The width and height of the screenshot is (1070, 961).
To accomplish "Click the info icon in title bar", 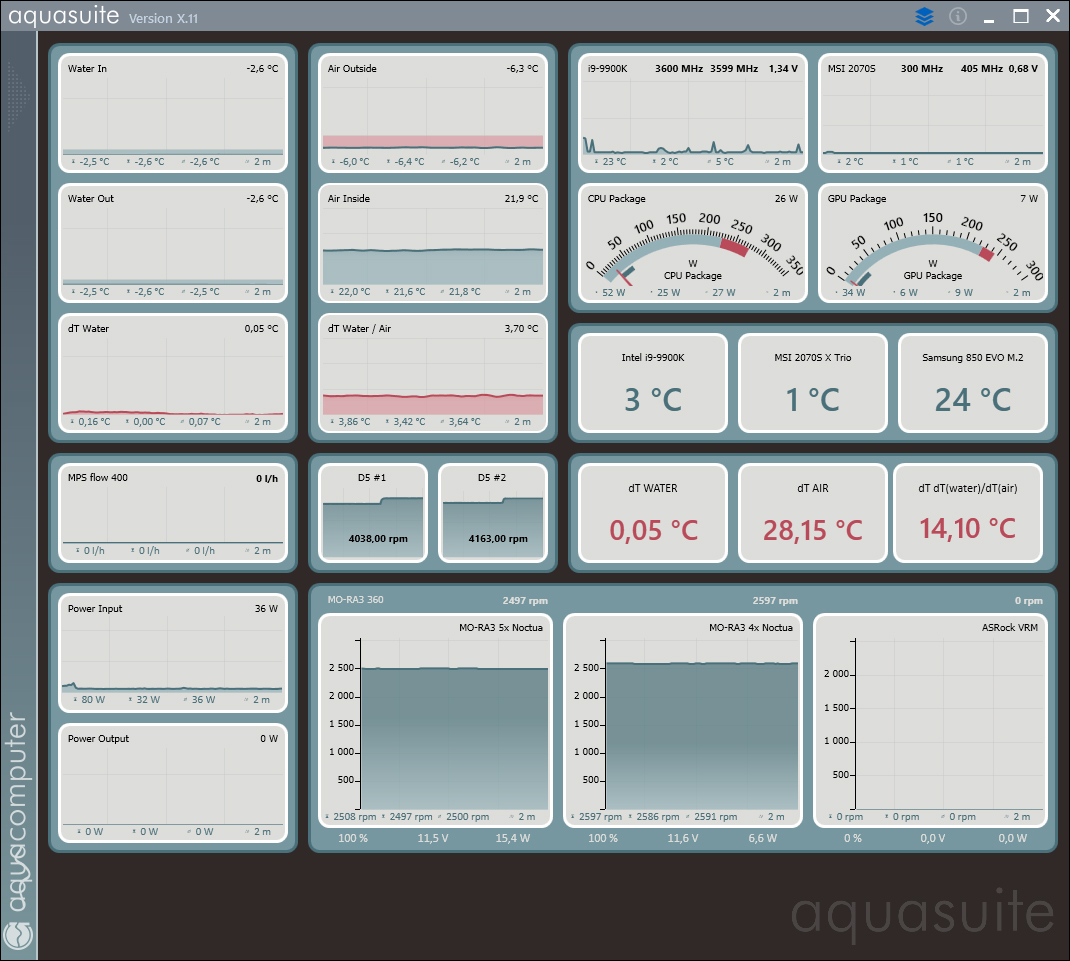I will pos(958,16).
